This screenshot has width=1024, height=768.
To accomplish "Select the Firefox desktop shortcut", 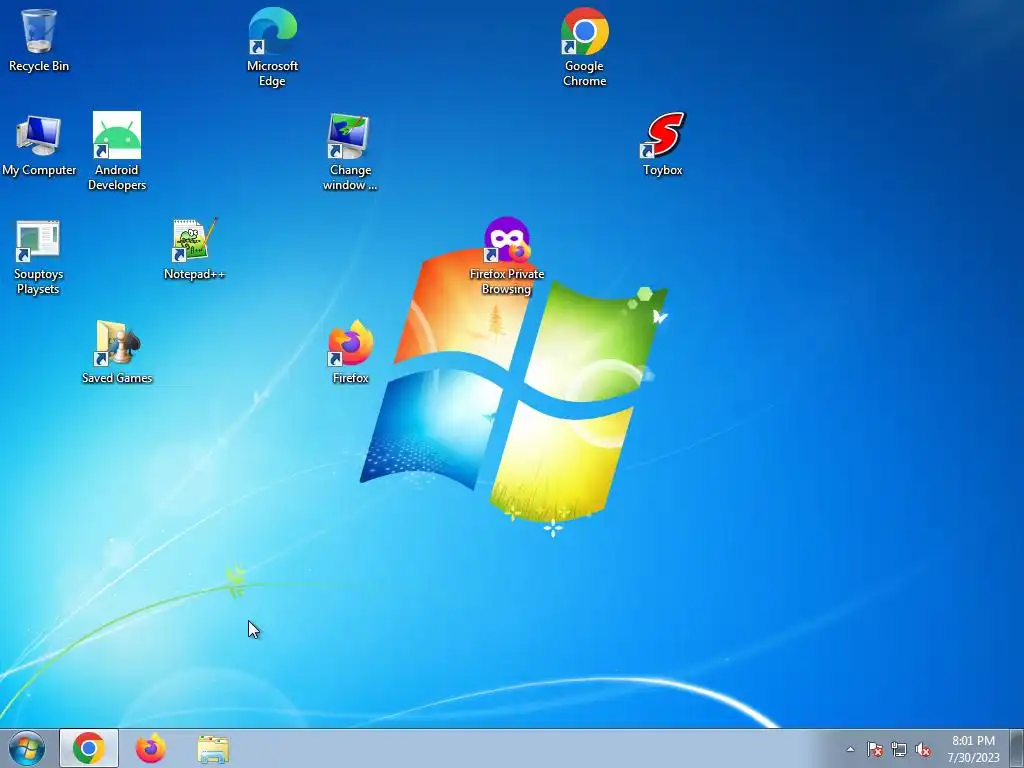I will click(351, 351).
